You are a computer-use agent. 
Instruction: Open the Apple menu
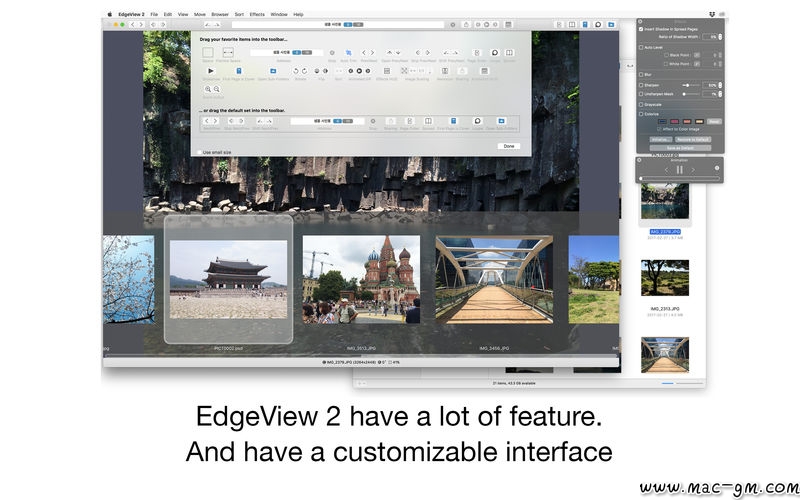pos(109,14)
